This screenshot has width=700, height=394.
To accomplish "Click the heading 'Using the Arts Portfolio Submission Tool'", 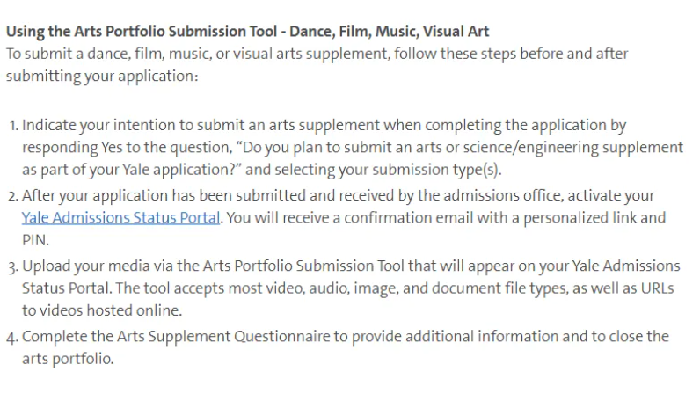I will pos(142,32).
